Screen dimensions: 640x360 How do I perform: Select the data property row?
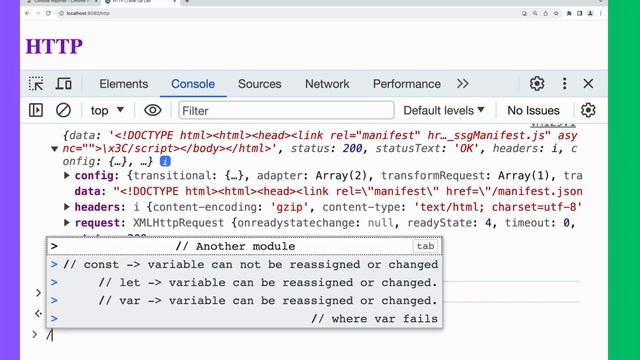click(328, 191)
